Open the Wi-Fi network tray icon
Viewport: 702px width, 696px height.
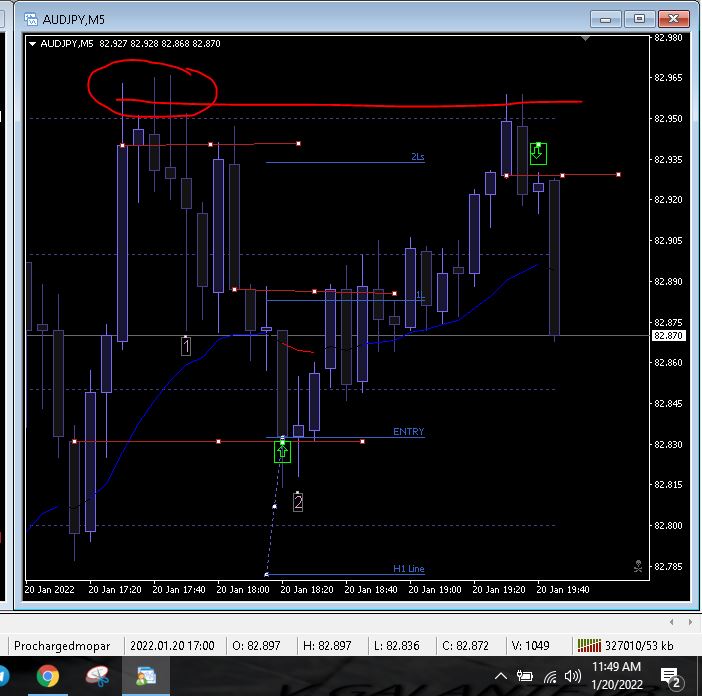(550, 676)
